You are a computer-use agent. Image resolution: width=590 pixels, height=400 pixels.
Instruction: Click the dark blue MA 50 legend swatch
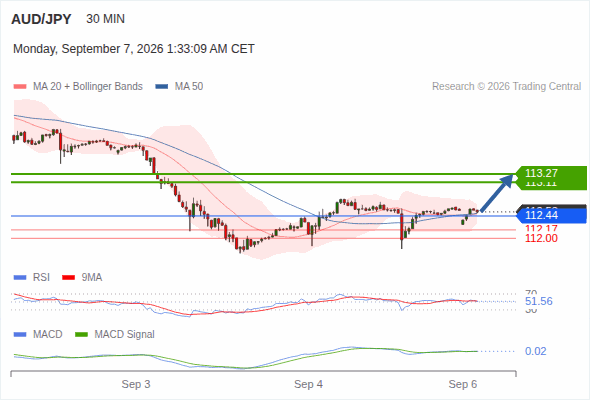[162, 87]
